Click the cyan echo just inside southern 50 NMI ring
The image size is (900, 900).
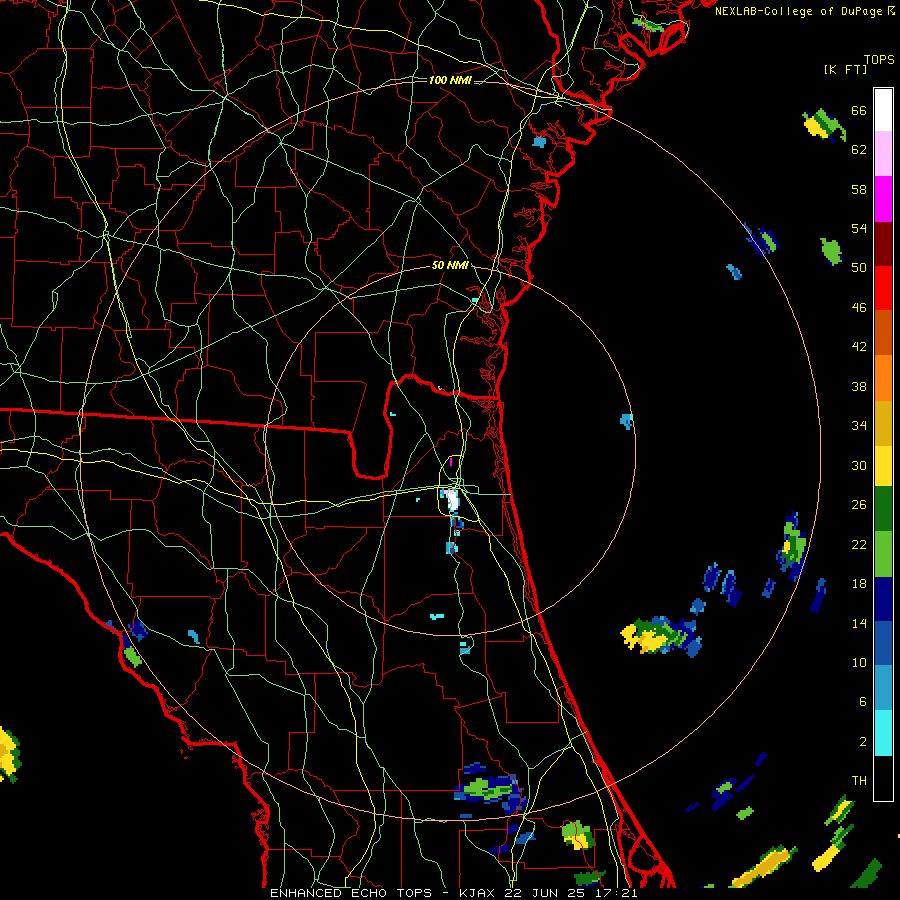coord(437,616)
